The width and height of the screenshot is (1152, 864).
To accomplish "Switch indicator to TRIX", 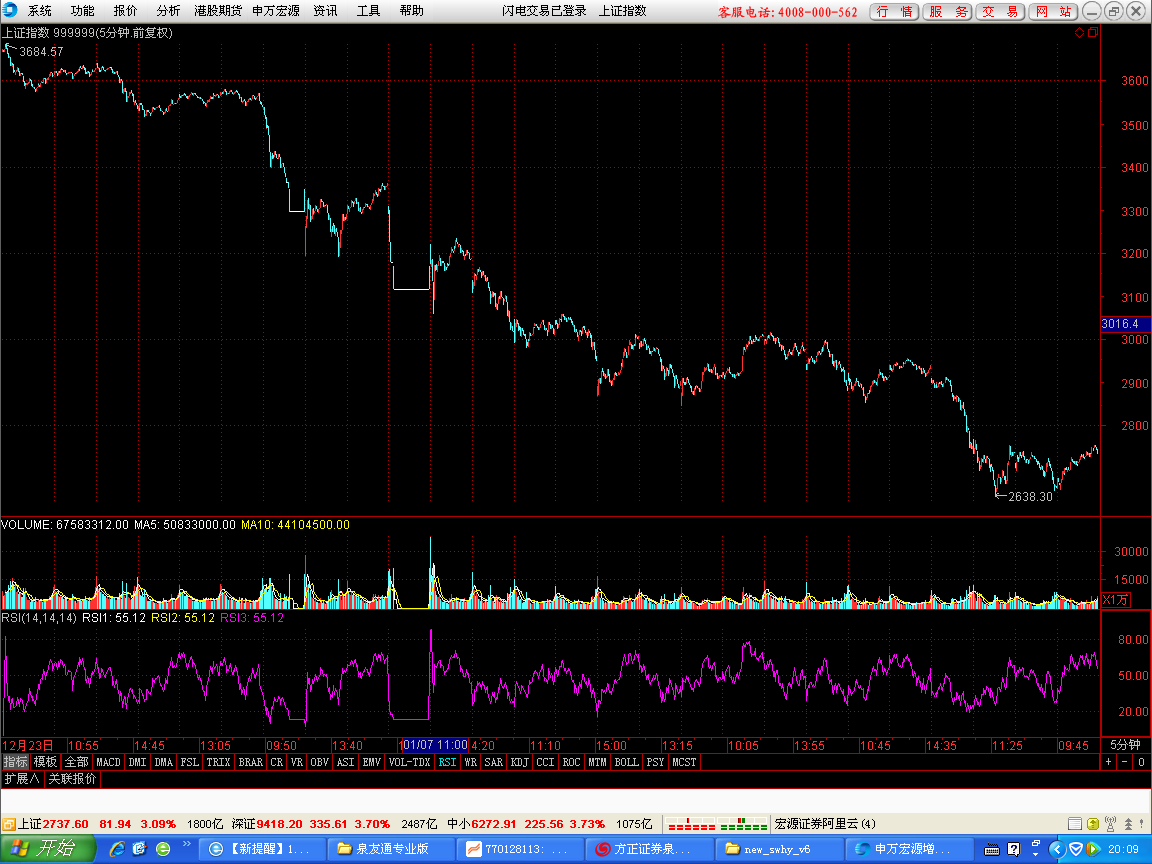I will click(218, 762).
